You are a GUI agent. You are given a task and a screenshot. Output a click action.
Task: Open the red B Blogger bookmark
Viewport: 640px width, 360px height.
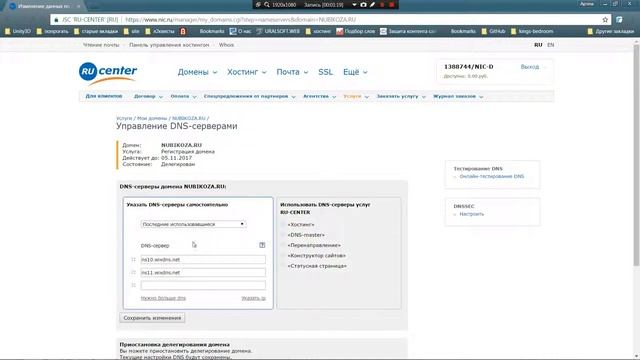coord(183,31)
